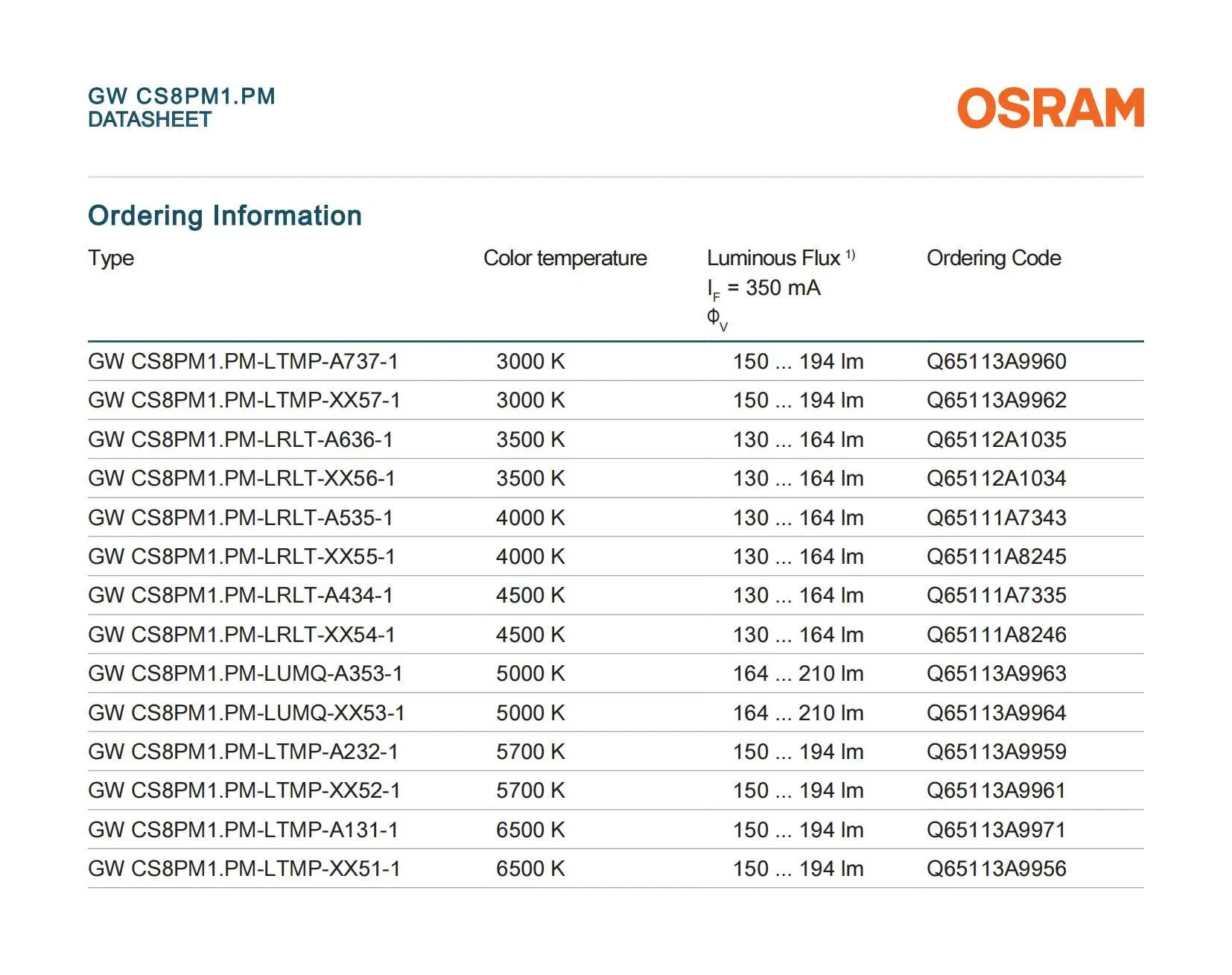
Task: Click type GW CS8PM1.PM-LRLT-XX55-1
Action: [x=241, y=557]
